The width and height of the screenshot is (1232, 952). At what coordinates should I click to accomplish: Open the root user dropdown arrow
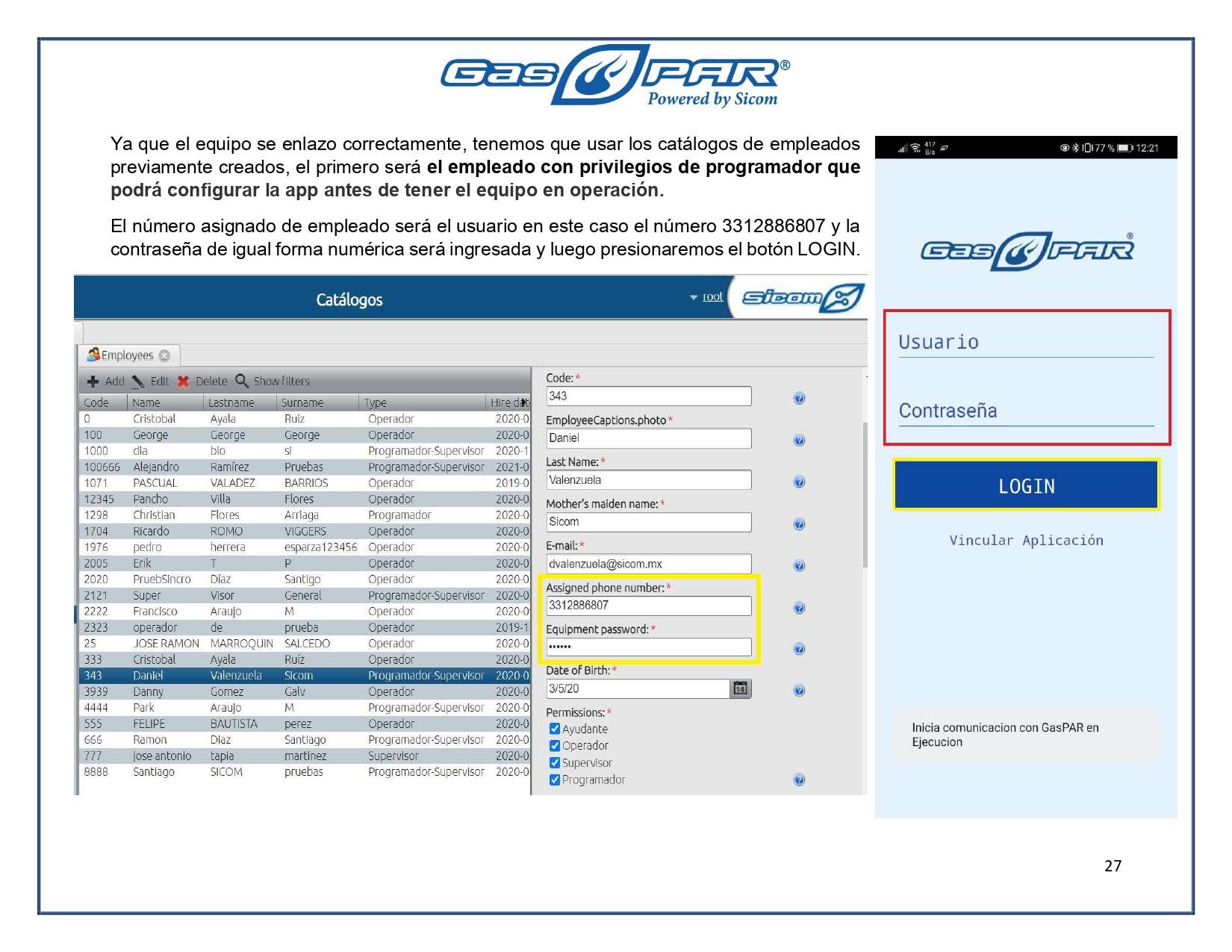coord(694,298)
